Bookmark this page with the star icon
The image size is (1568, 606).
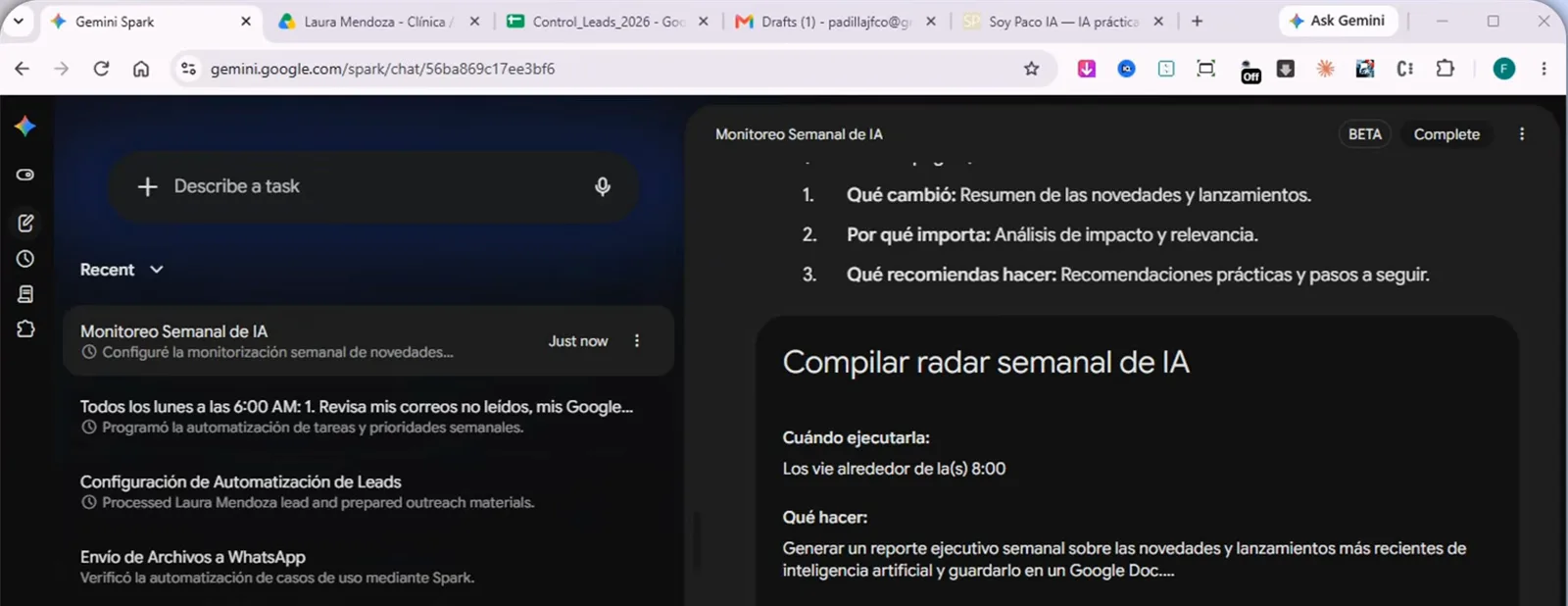pyautogui.click(x=1031, y=69)
